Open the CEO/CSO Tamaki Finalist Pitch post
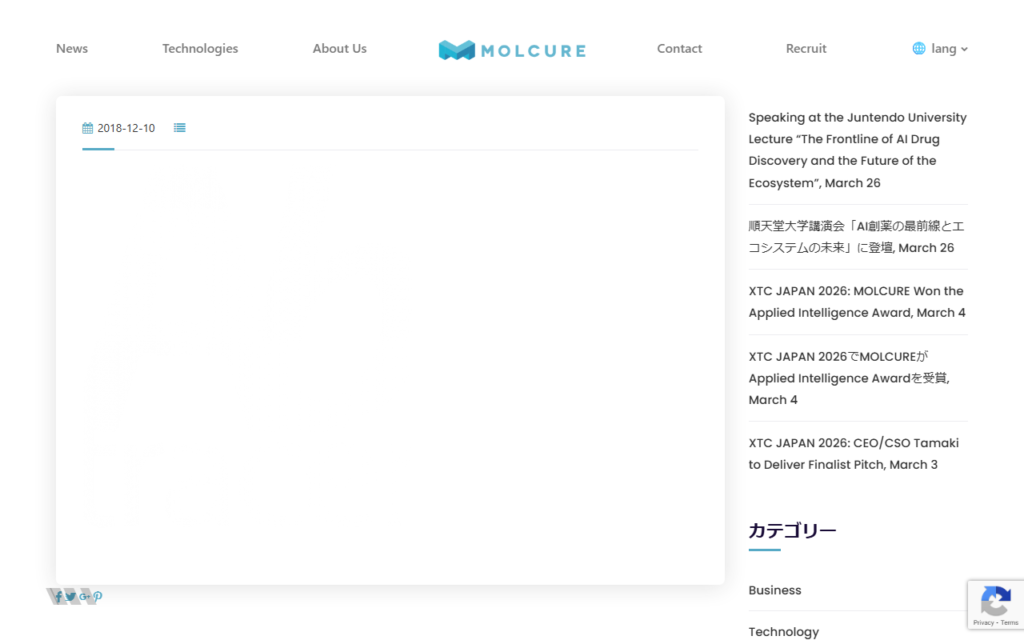This screenshot has height=640, width=1024. click(x=853, y=453)
